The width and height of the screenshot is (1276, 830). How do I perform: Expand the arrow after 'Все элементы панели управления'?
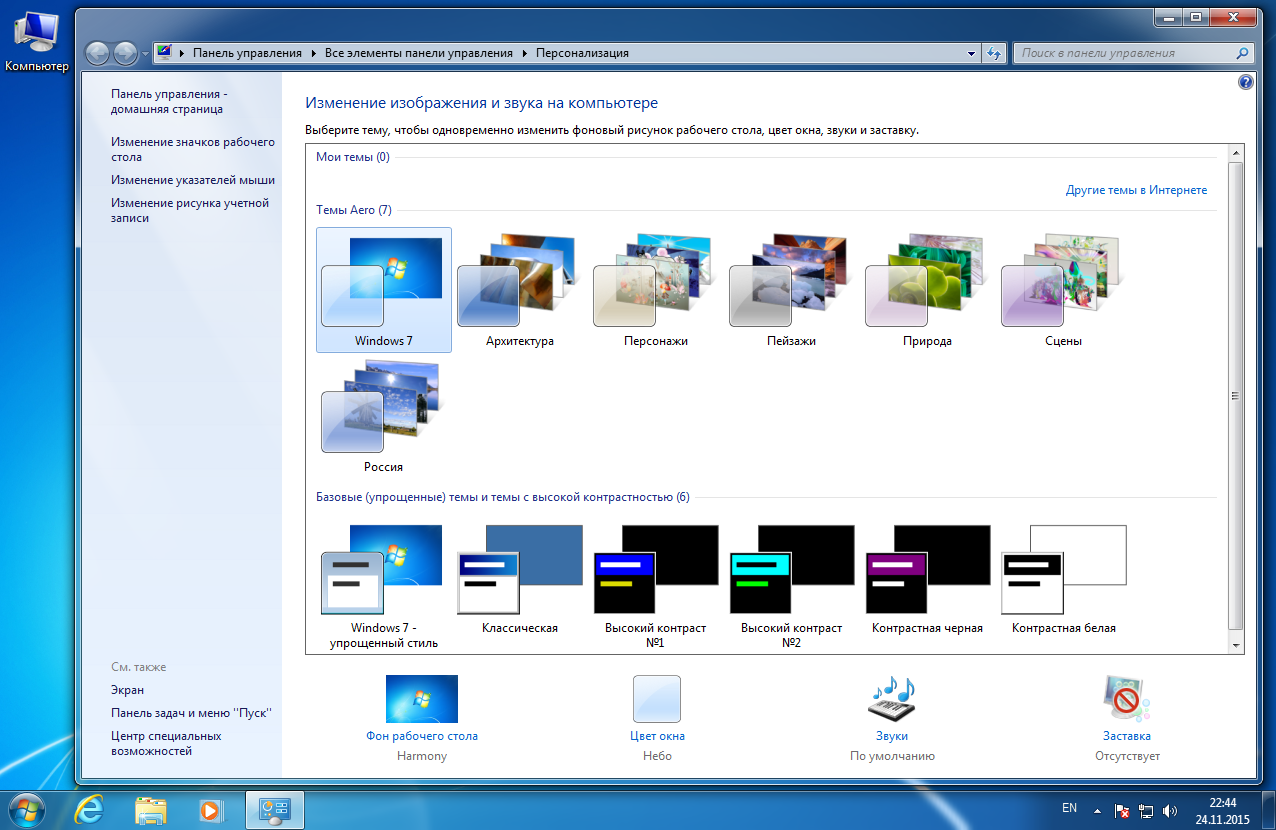pos(524,53)
